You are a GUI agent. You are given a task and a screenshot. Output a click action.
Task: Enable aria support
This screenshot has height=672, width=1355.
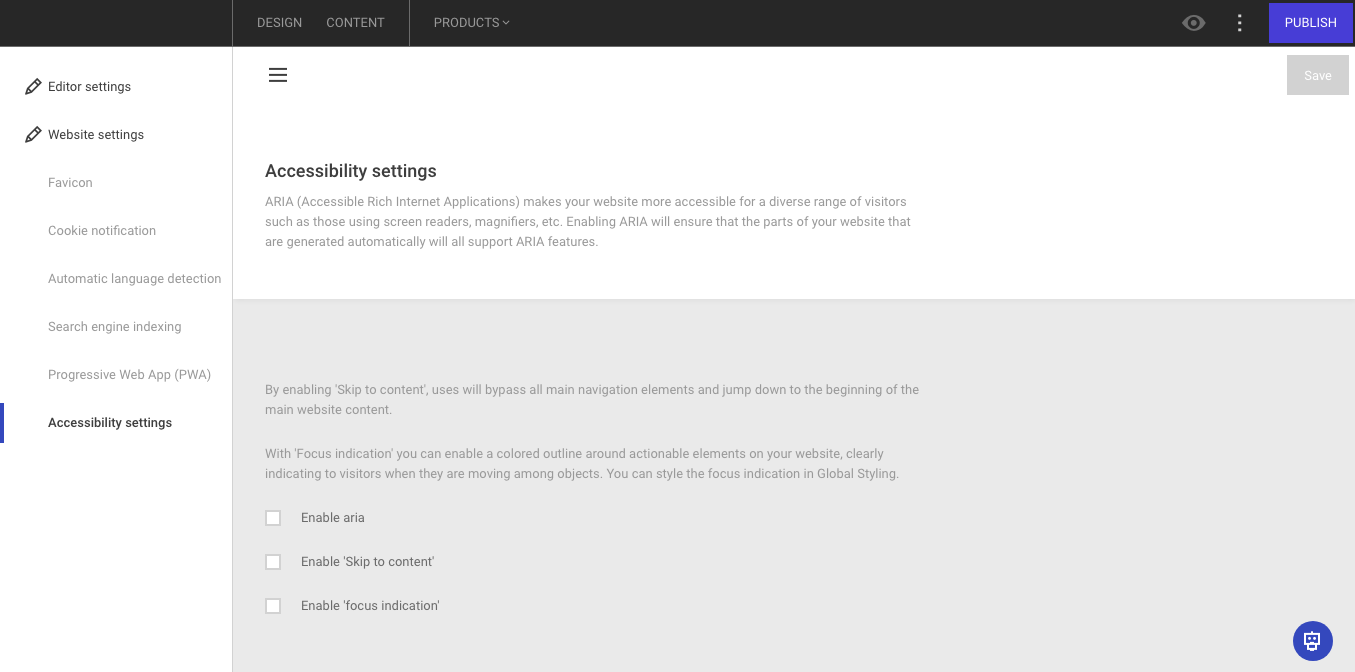(x=273, y=518)
